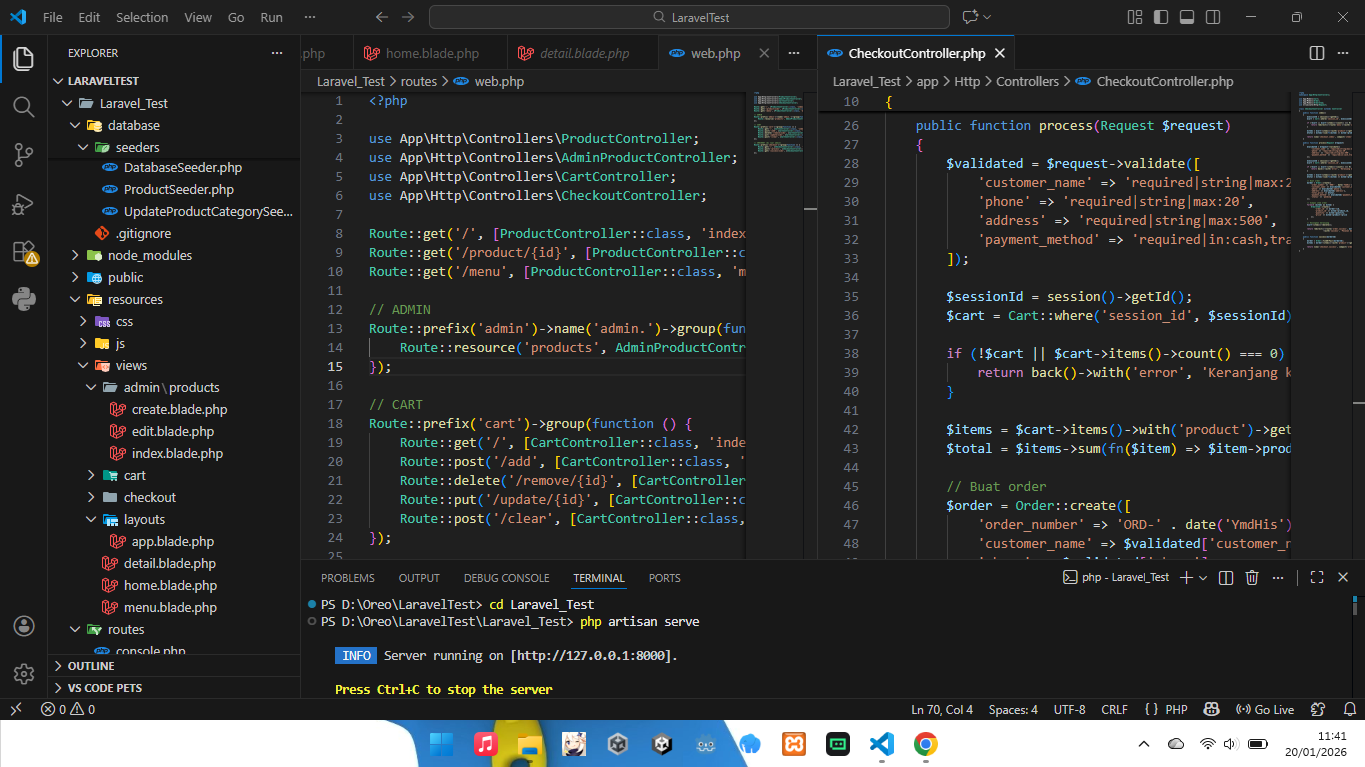Switch to the home.blade.php tab
The width and height of the screenshot is (1365, 767).
(432, 53)
